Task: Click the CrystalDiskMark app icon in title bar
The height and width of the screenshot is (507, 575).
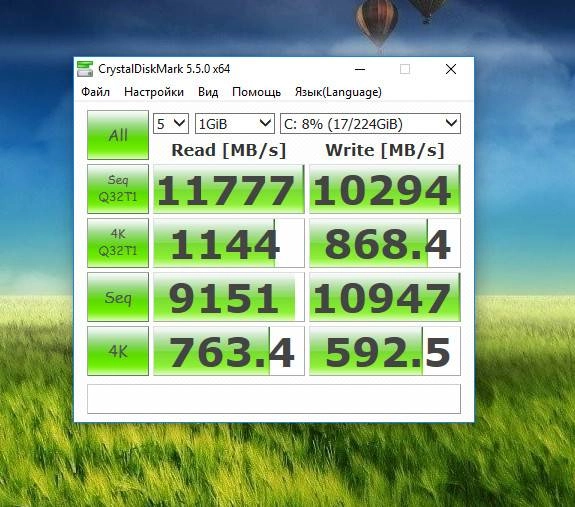Action: click(x=85, y=69)
